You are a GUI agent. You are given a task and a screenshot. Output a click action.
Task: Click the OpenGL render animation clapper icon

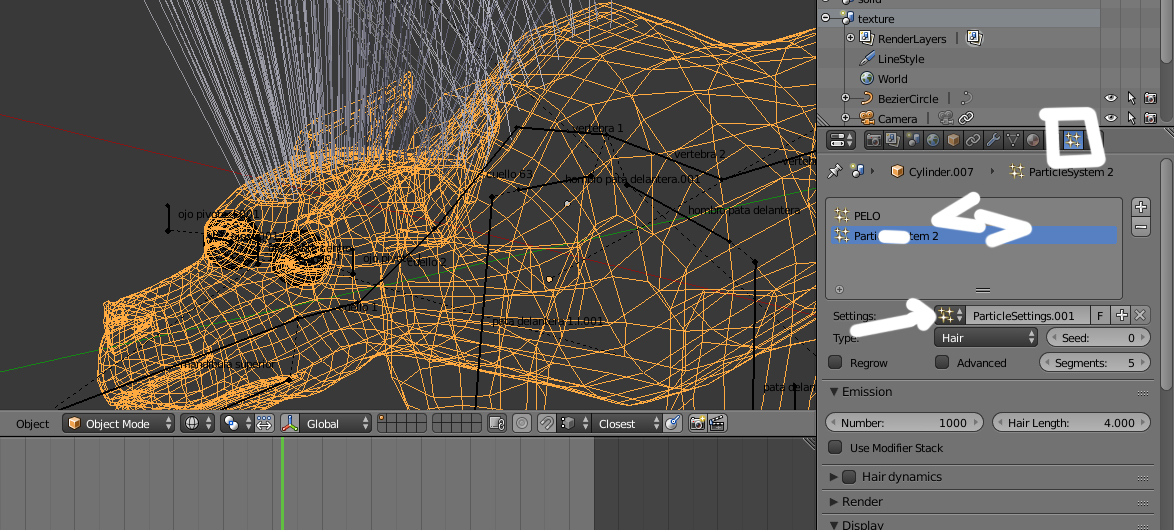717,424
